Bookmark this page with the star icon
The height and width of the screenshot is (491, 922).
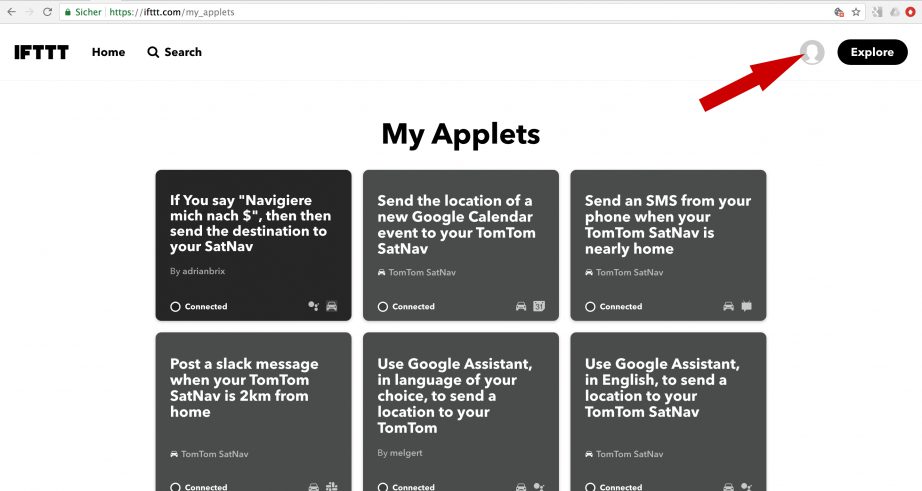pyautogui.click(x=855, y=12)
